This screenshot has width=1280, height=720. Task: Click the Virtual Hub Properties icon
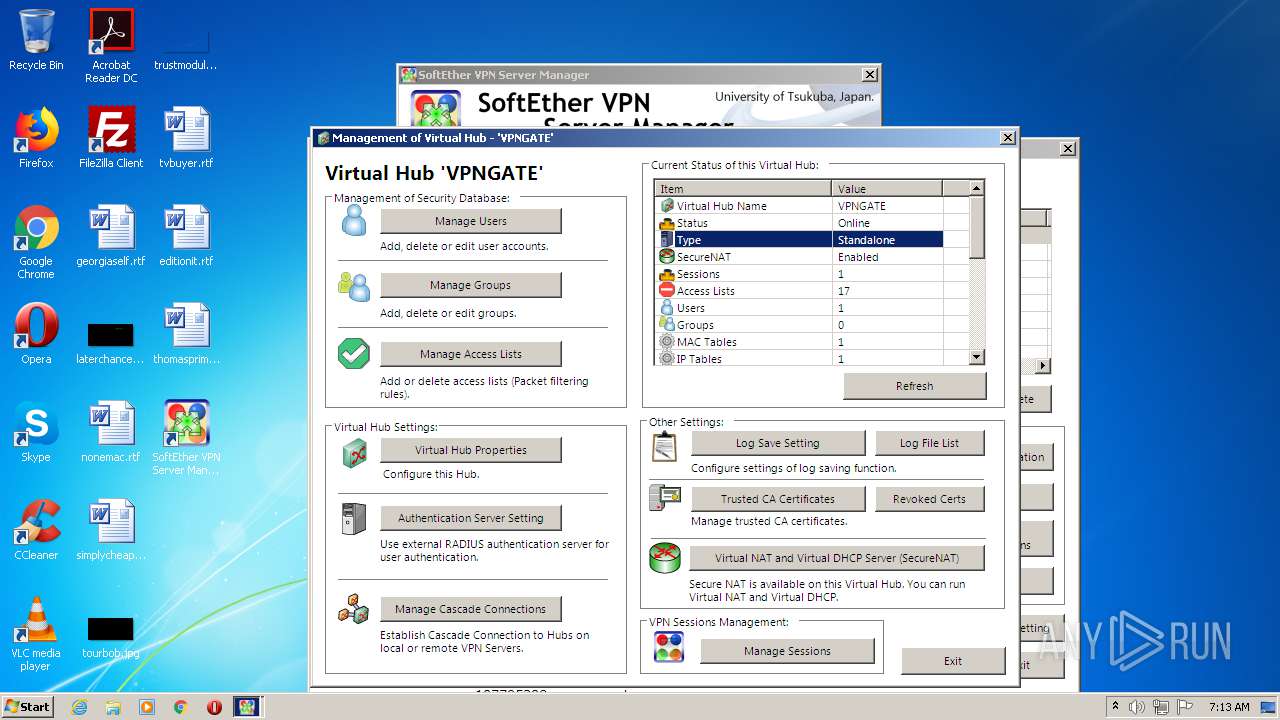355,452
